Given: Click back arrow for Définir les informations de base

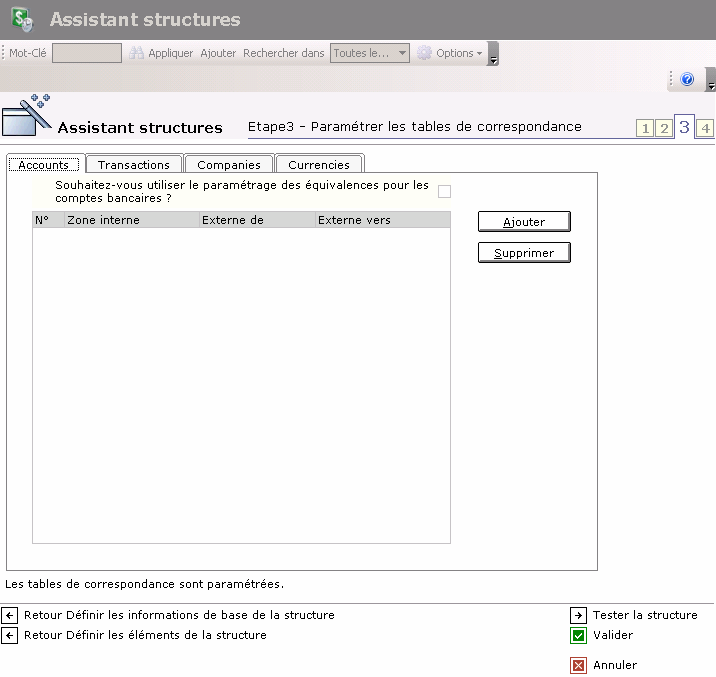Looking at the screenshot, I should click(x=10, y=615).
